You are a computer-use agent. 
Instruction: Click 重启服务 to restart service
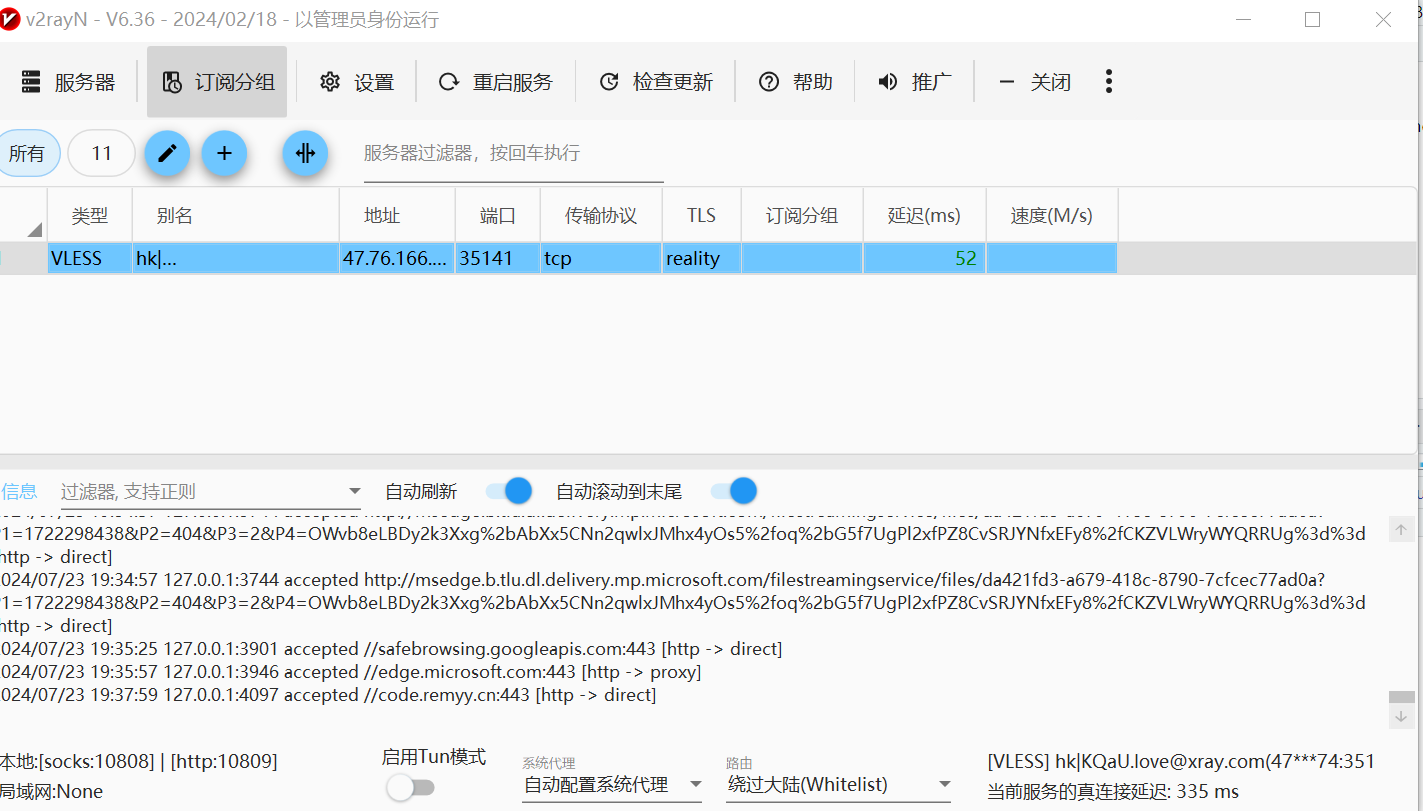[x=495, y=82]
